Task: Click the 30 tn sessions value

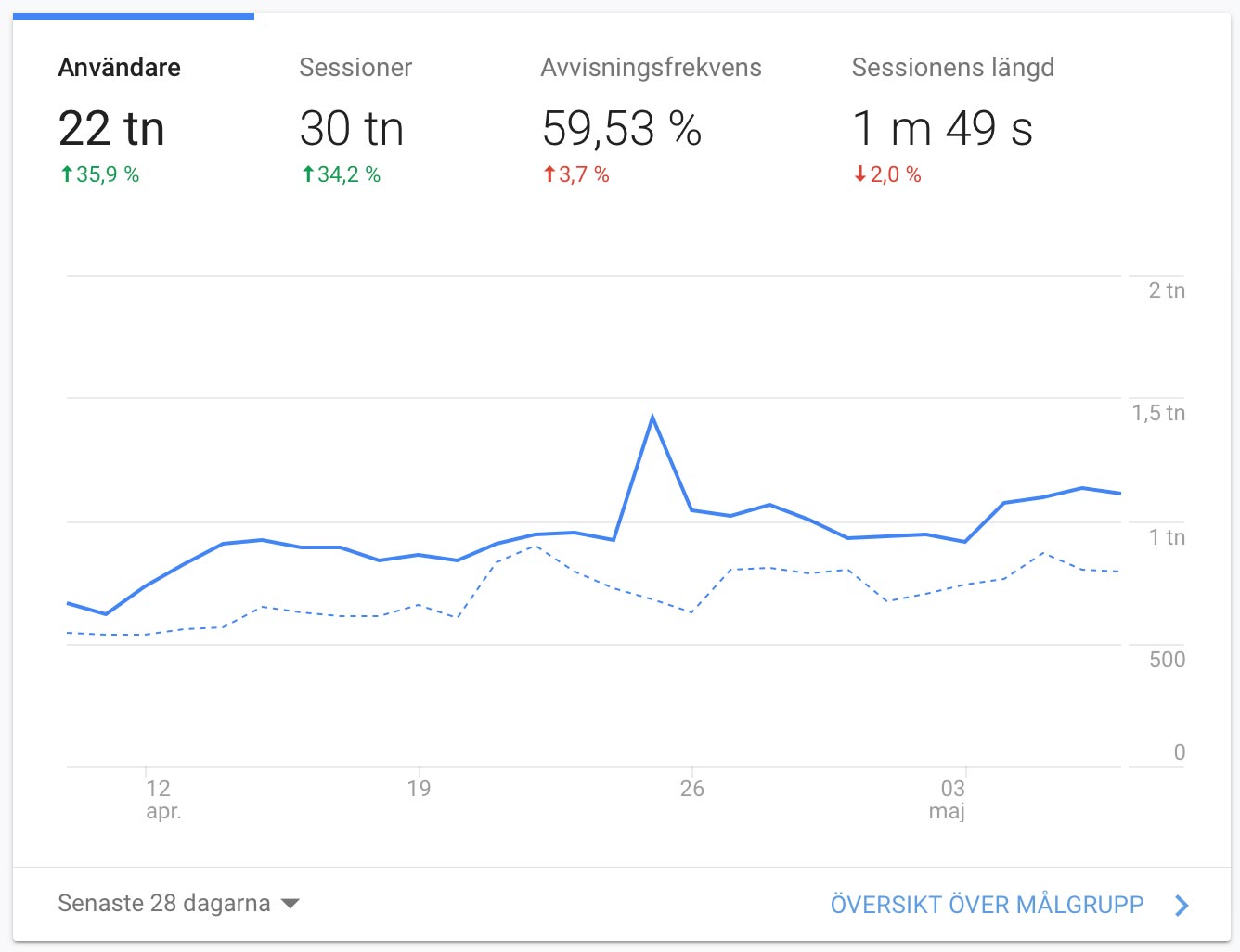Action: [352, 128]
